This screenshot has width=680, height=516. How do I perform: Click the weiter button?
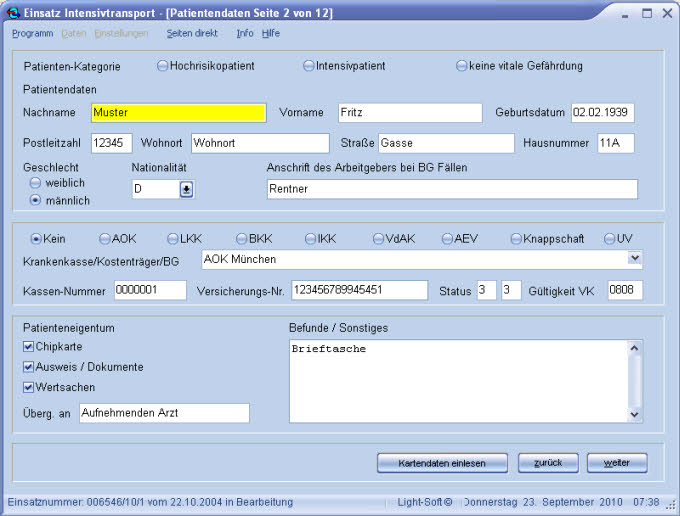[617, 463]
